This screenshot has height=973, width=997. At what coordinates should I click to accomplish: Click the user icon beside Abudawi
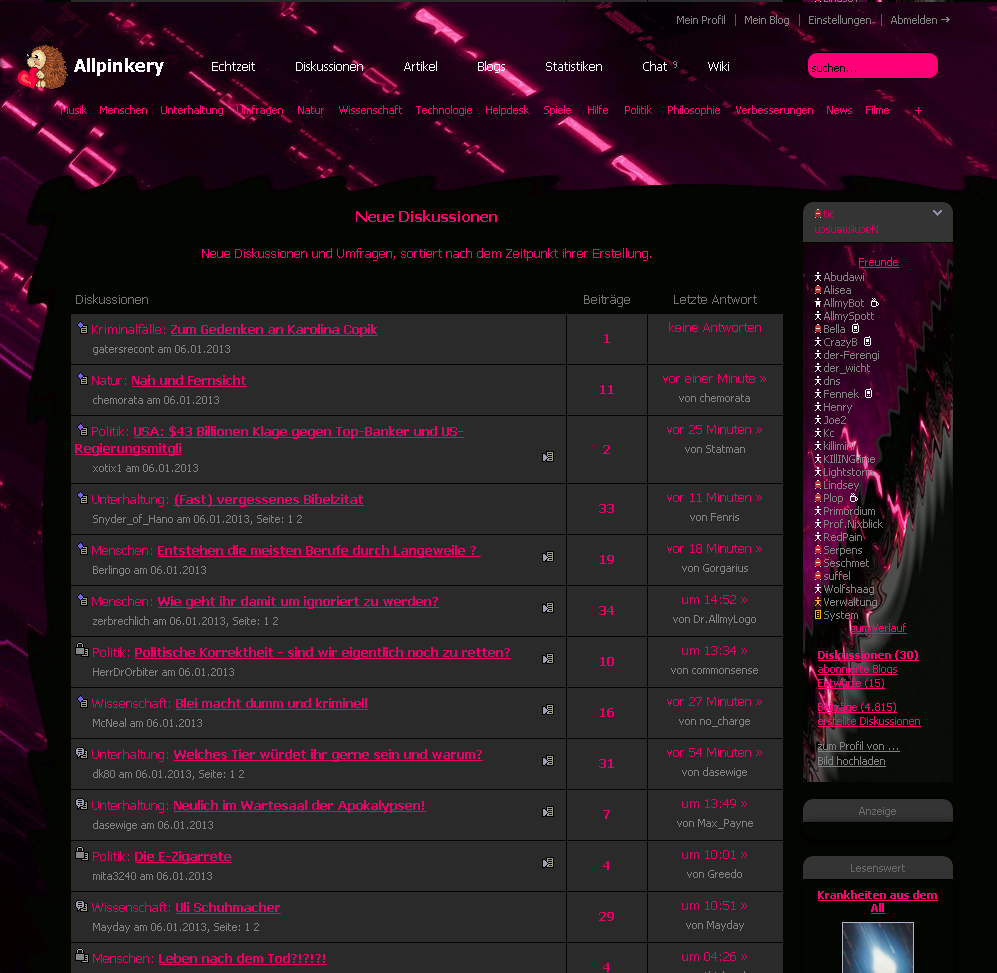[817, 277]
